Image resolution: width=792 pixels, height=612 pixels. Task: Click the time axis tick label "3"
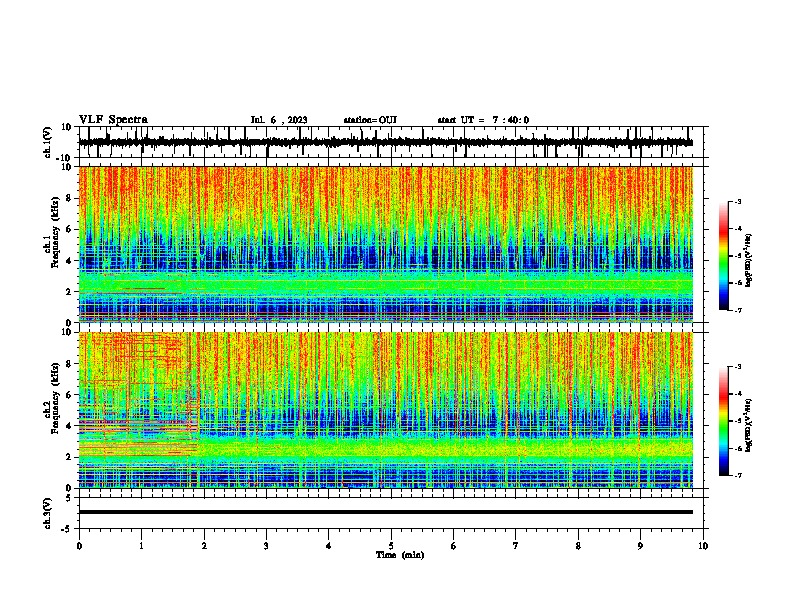pyautogui.click(x=266, y=546)
